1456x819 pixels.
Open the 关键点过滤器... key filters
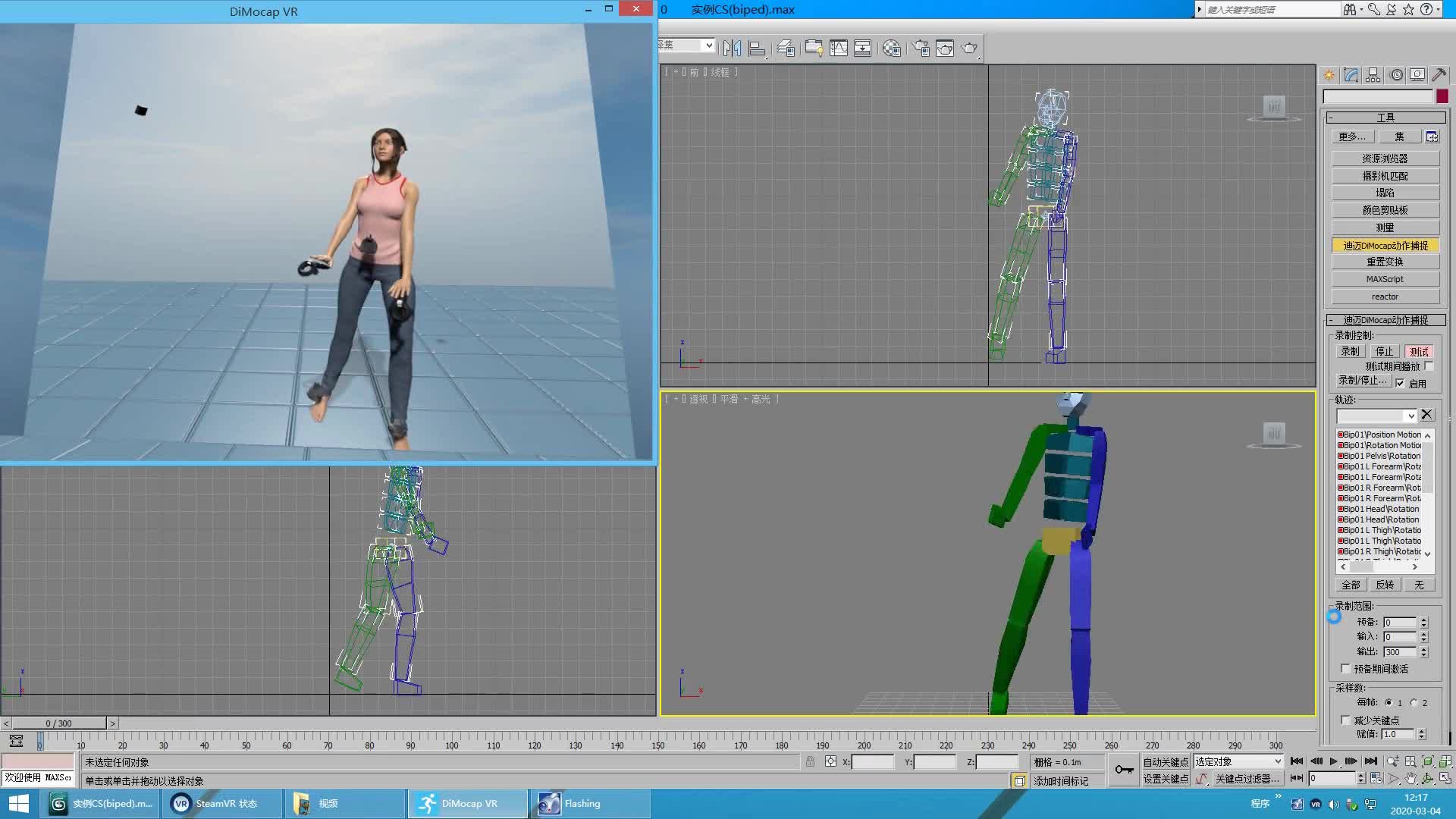[1247, 779]
